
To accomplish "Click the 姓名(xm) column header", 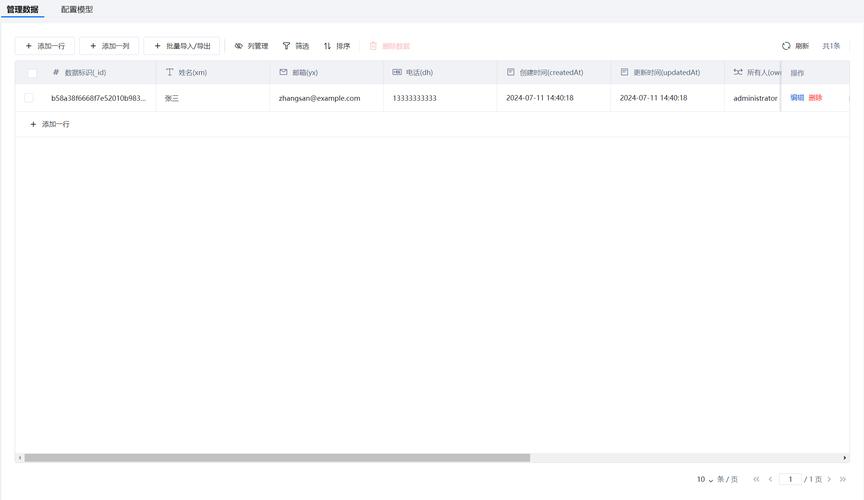I will (213, 72).
